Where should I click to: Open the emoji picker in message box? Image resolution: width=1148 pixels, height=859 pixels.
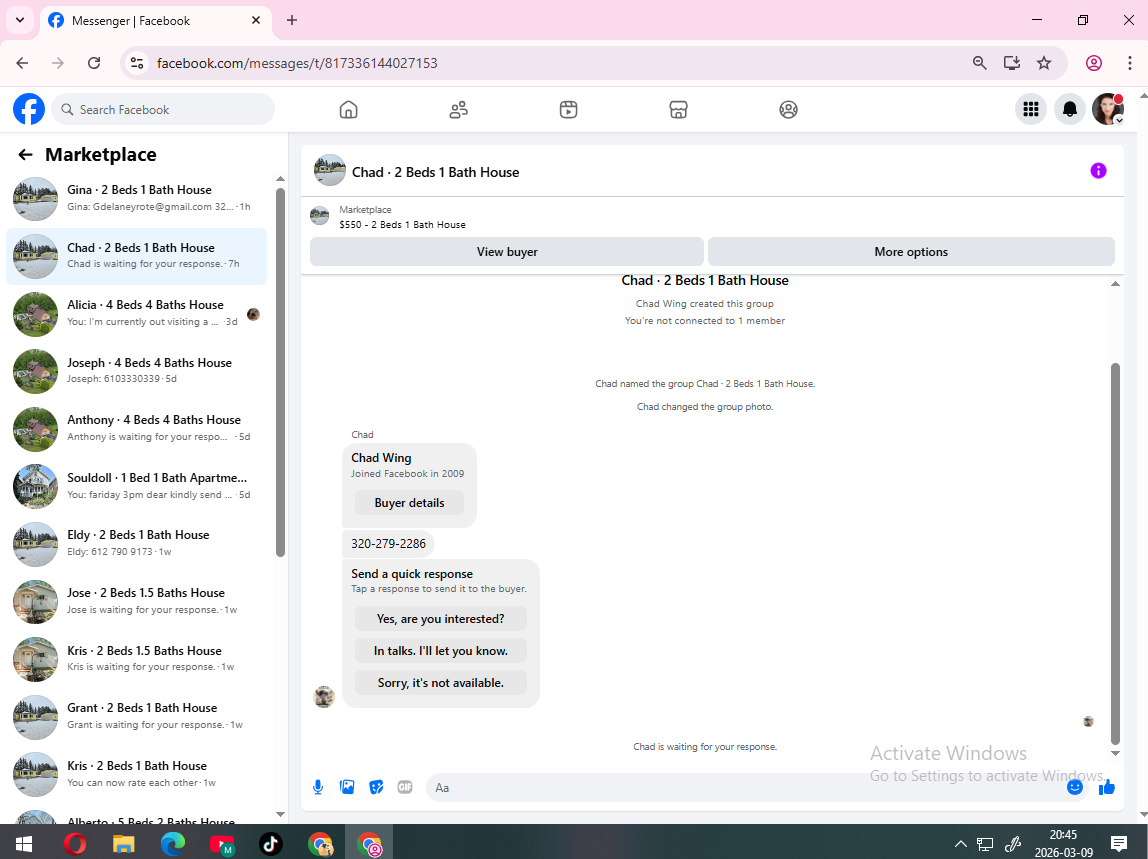(1075, 787)
